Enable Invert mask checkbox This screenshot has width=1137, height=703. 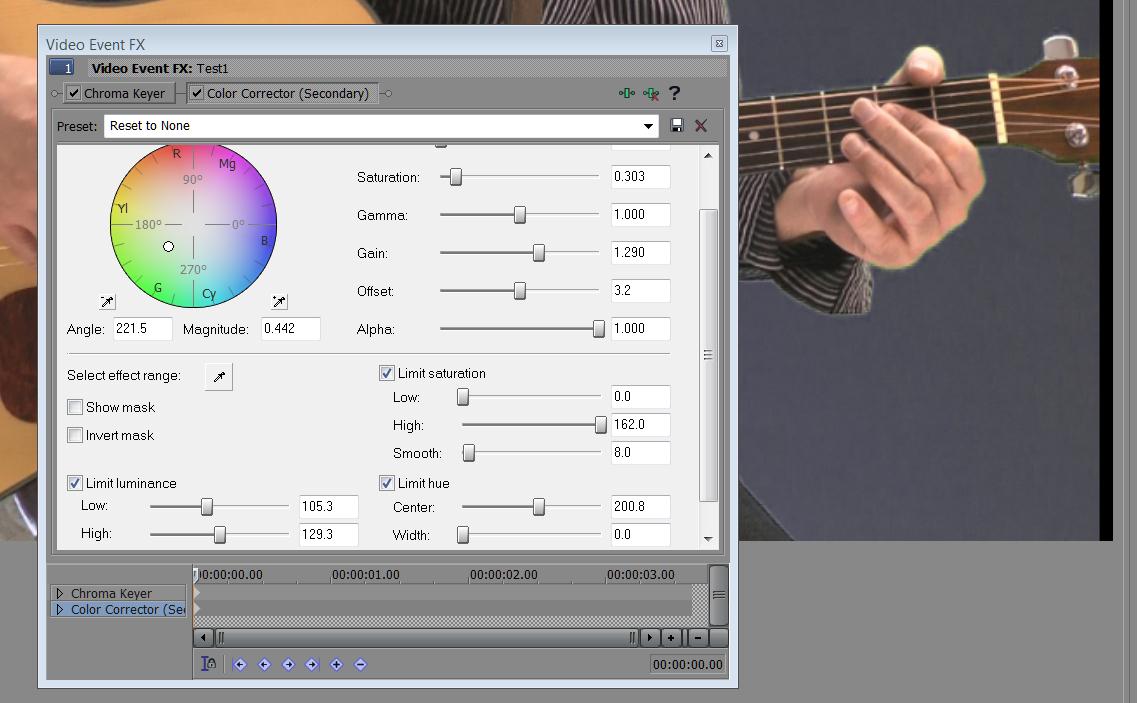[75, 435]
